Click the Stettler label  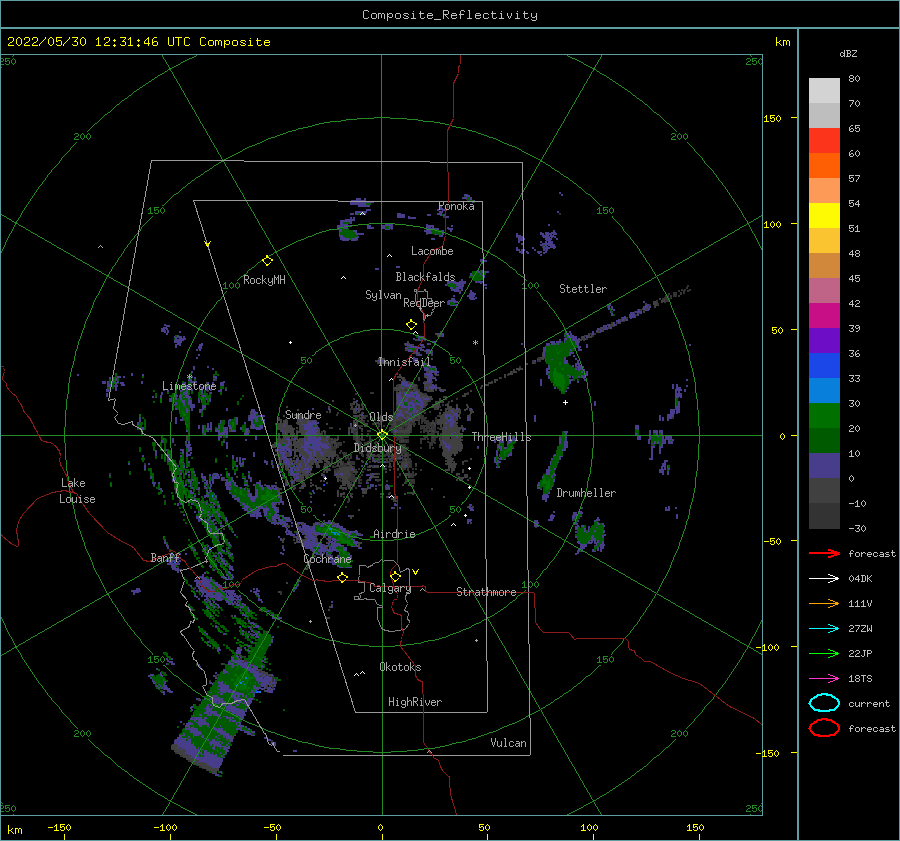(583, 289)
